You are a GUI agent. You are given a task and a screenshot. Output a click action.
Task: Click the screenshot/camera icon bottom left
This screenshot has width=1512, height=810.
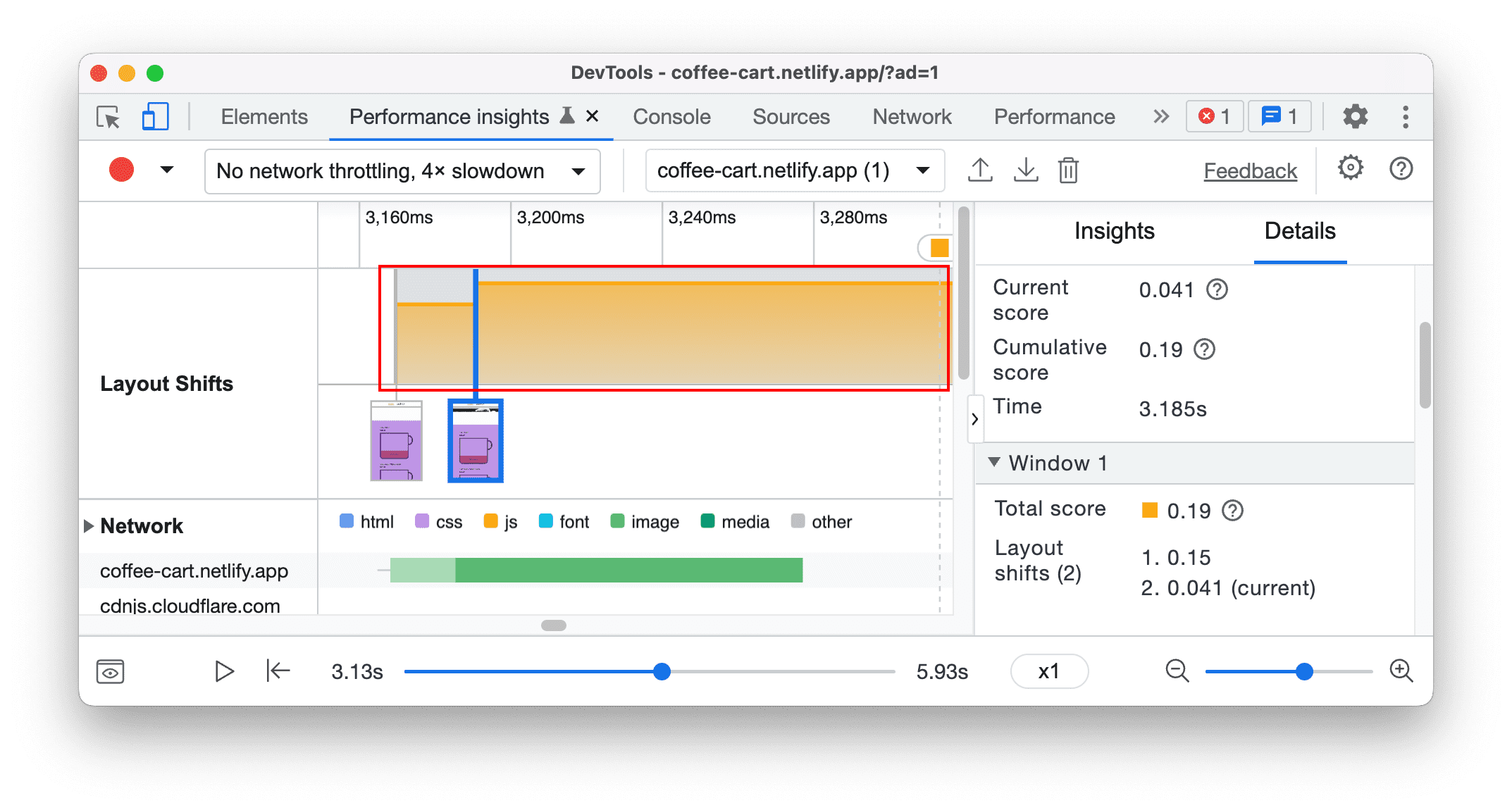[108, 670]
